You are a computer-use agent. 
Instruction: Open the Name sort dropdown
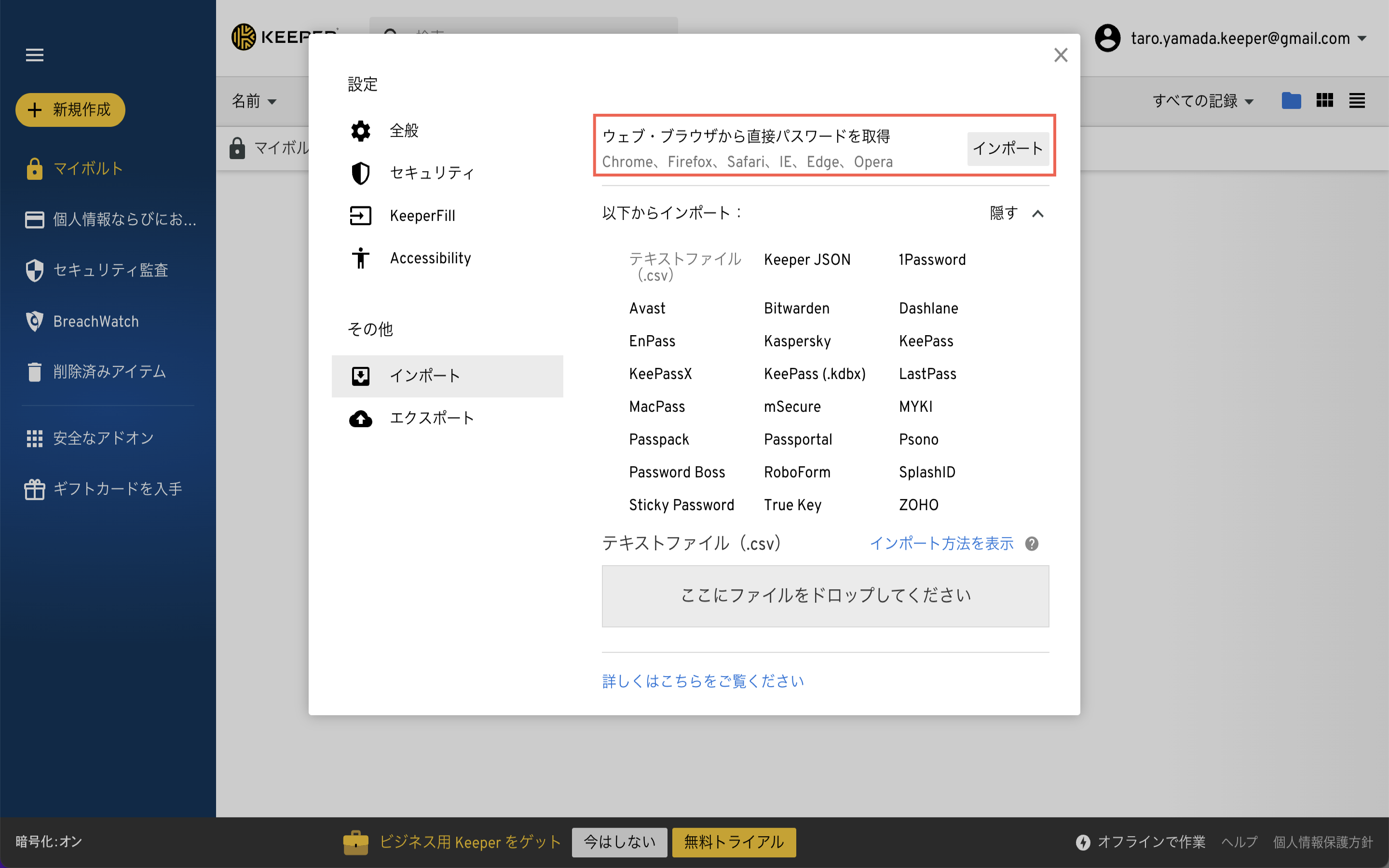click(x=254, y=101)
